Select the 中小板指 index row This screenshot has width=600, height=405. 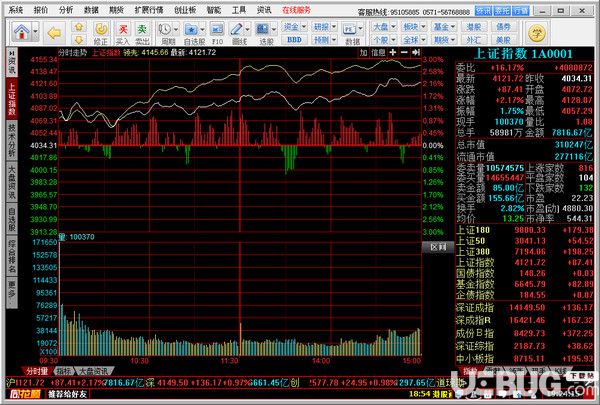[524, 359]
